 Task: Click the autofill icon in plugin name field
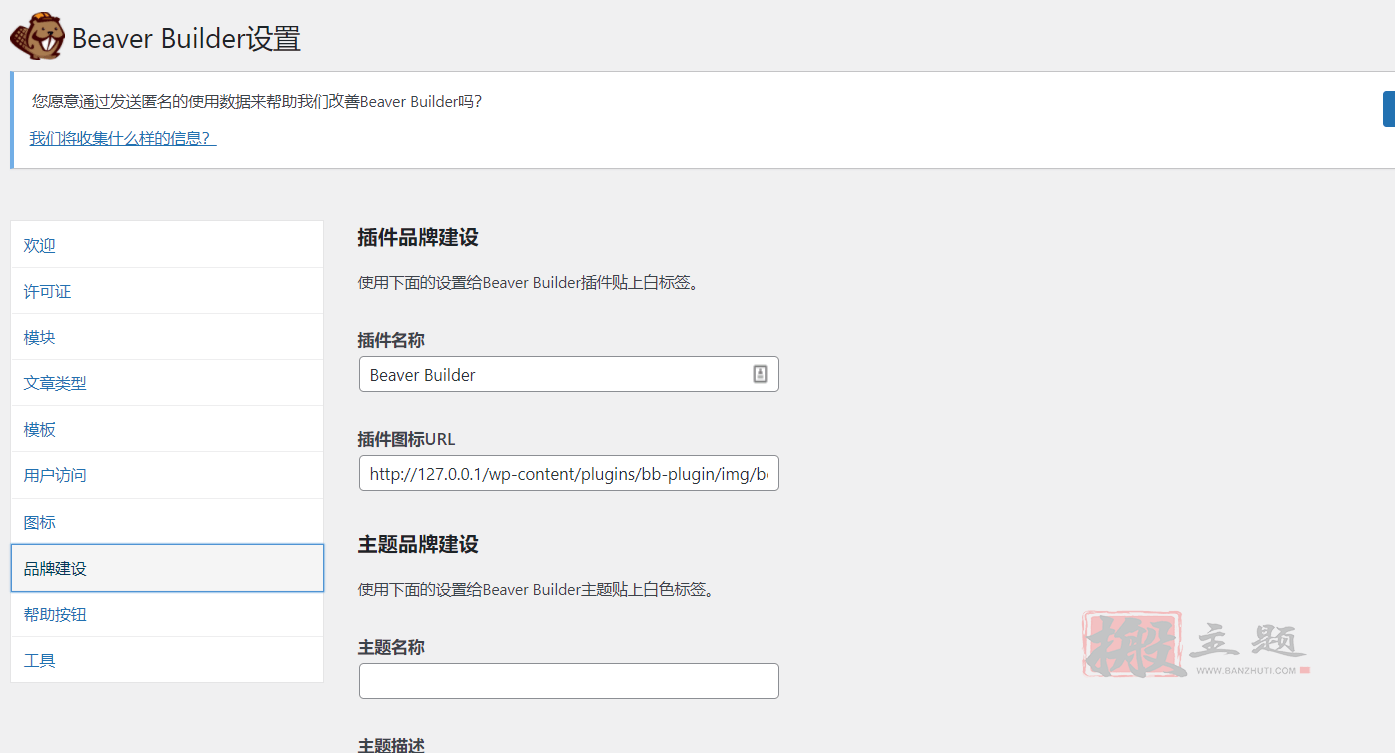coord(760,374)
